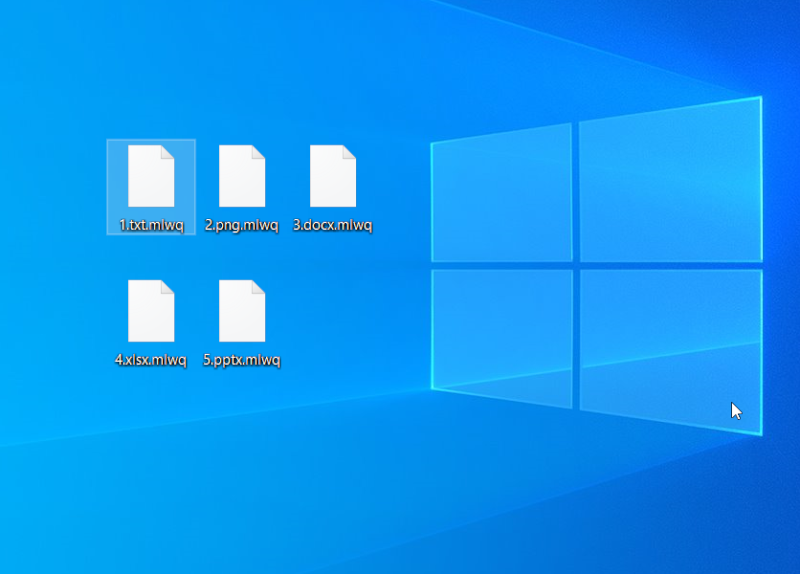The image size is (800, 574).
Task: Select the 5.pptx.mlwq file icon
Action: [242, 311]
